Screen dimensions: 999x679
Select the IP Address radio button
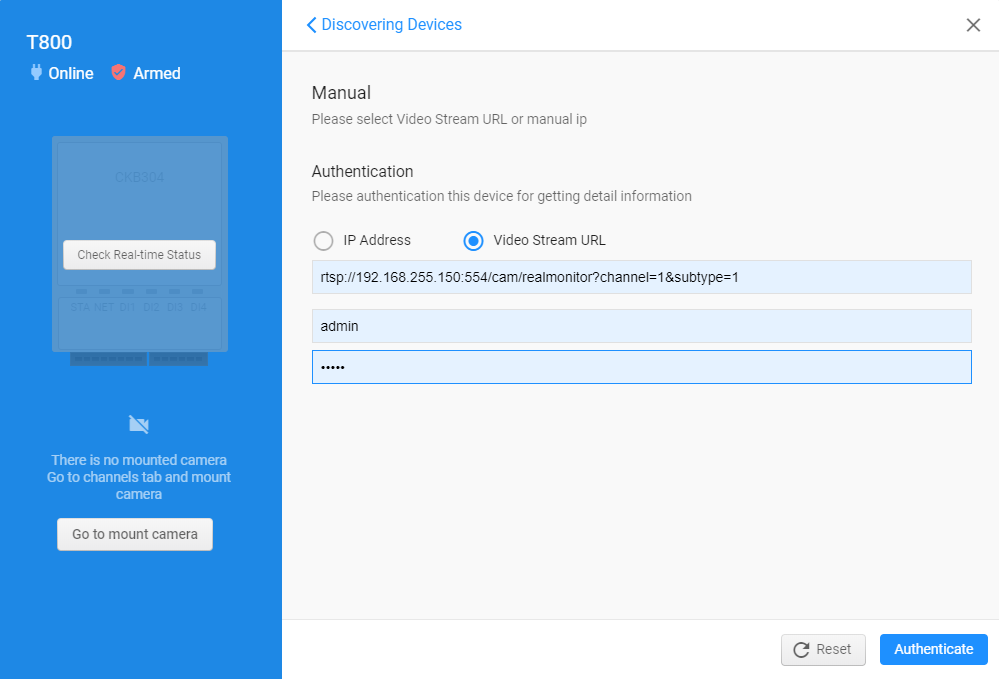pyautogui.click(x=323, y=241)
